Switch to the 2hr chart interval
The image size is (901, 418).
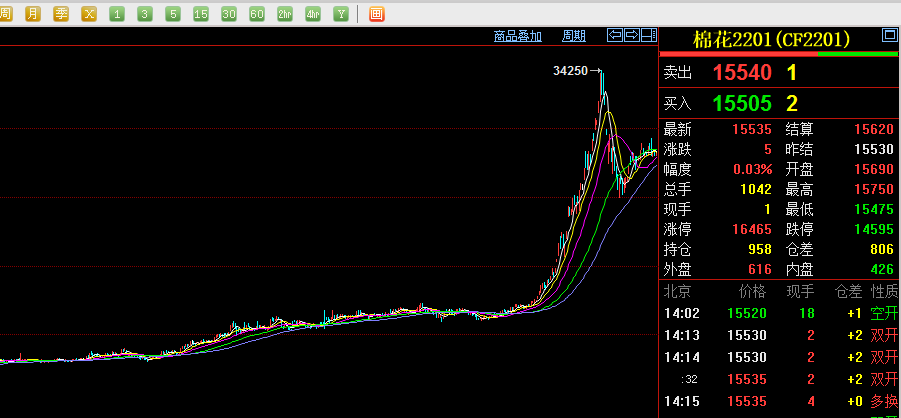[x=285, y=14]
